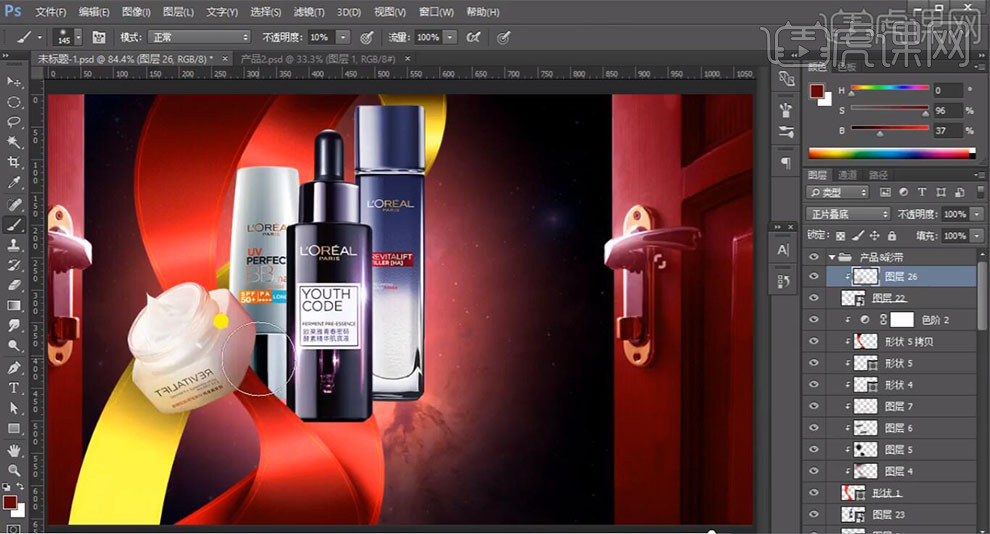Viewport: 990px width, 534px height.
Task: Open the layer blend mode 正片叠底 dropdown
Action: click(848, 214)
